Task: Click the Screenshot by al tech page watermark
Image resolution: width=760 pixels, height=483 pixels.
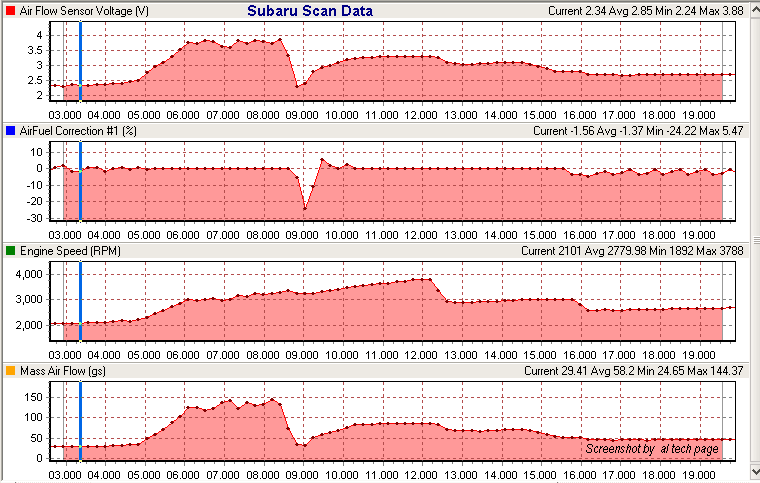Action: 652,450
